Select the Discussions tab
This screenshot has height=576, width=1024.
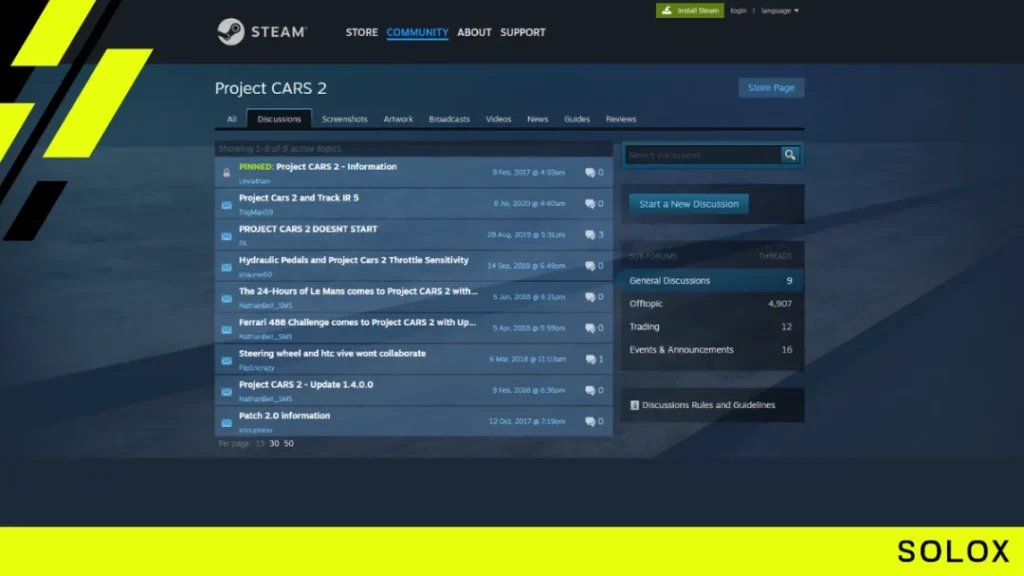279,119
